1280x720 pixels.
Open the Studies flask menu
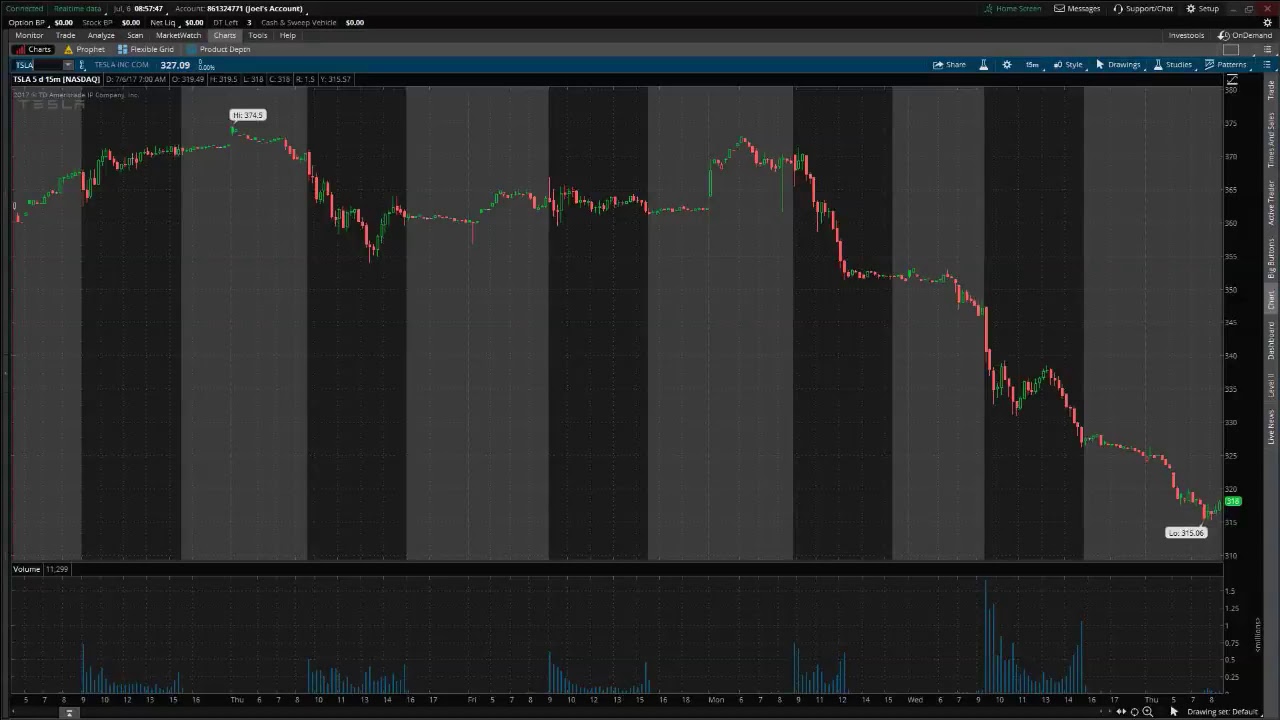pyautogui.click(x=1173, y=64)
